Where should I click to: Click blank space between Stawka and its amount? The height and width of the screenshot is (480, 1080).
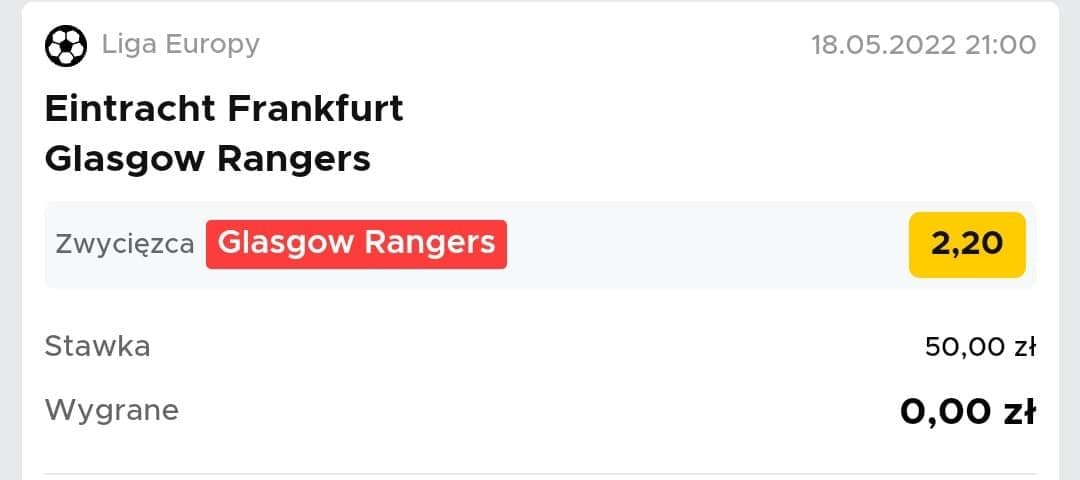point(537,346)
